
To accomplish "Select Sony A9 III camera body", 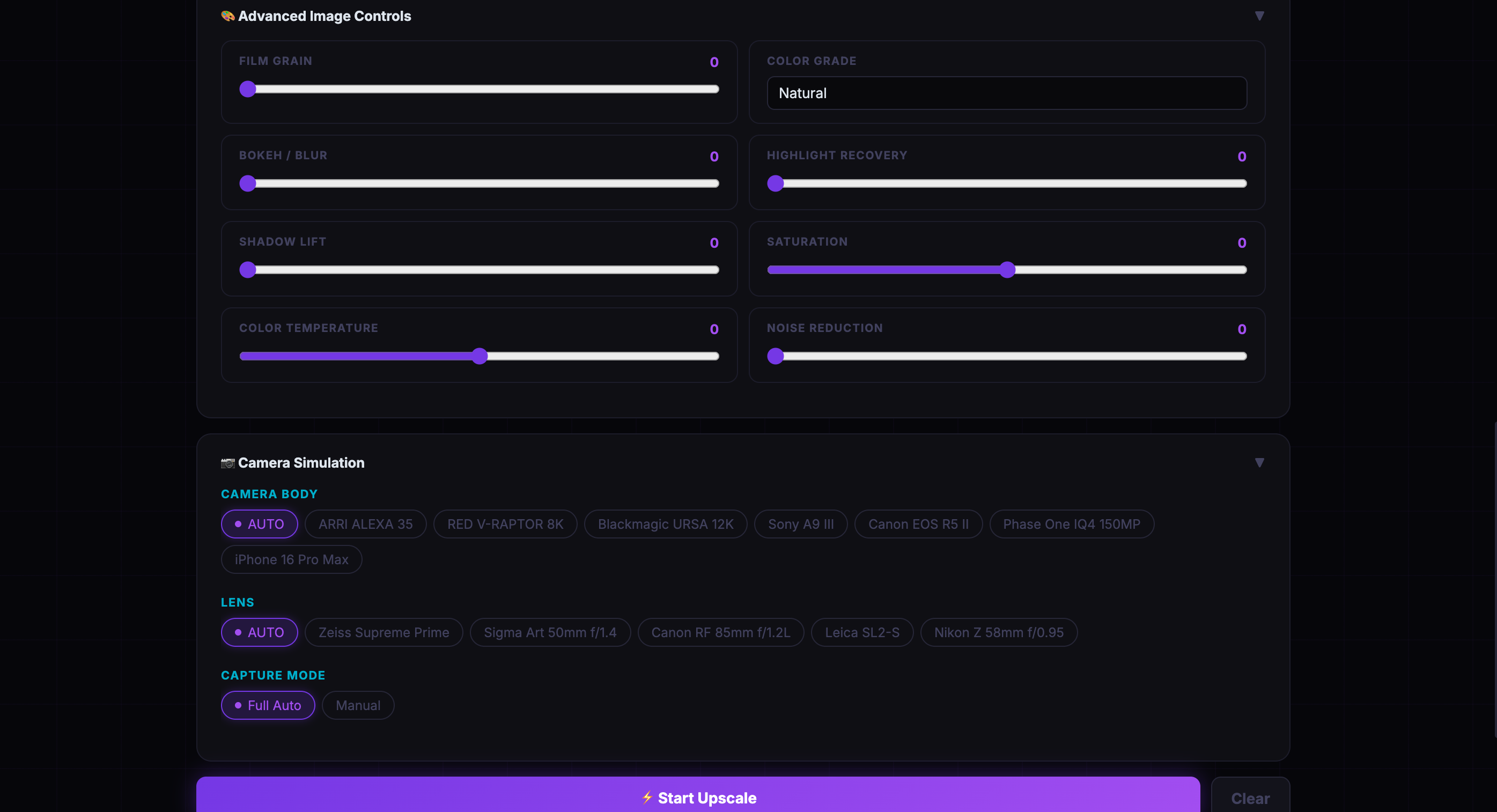I will coord(801,523).
